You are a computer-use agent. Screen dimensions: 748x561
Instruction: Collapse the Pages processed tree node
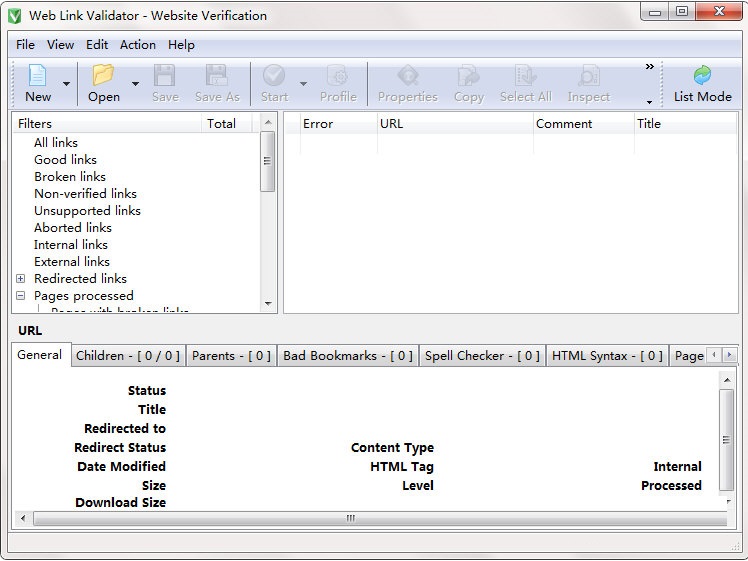(21, 296)
